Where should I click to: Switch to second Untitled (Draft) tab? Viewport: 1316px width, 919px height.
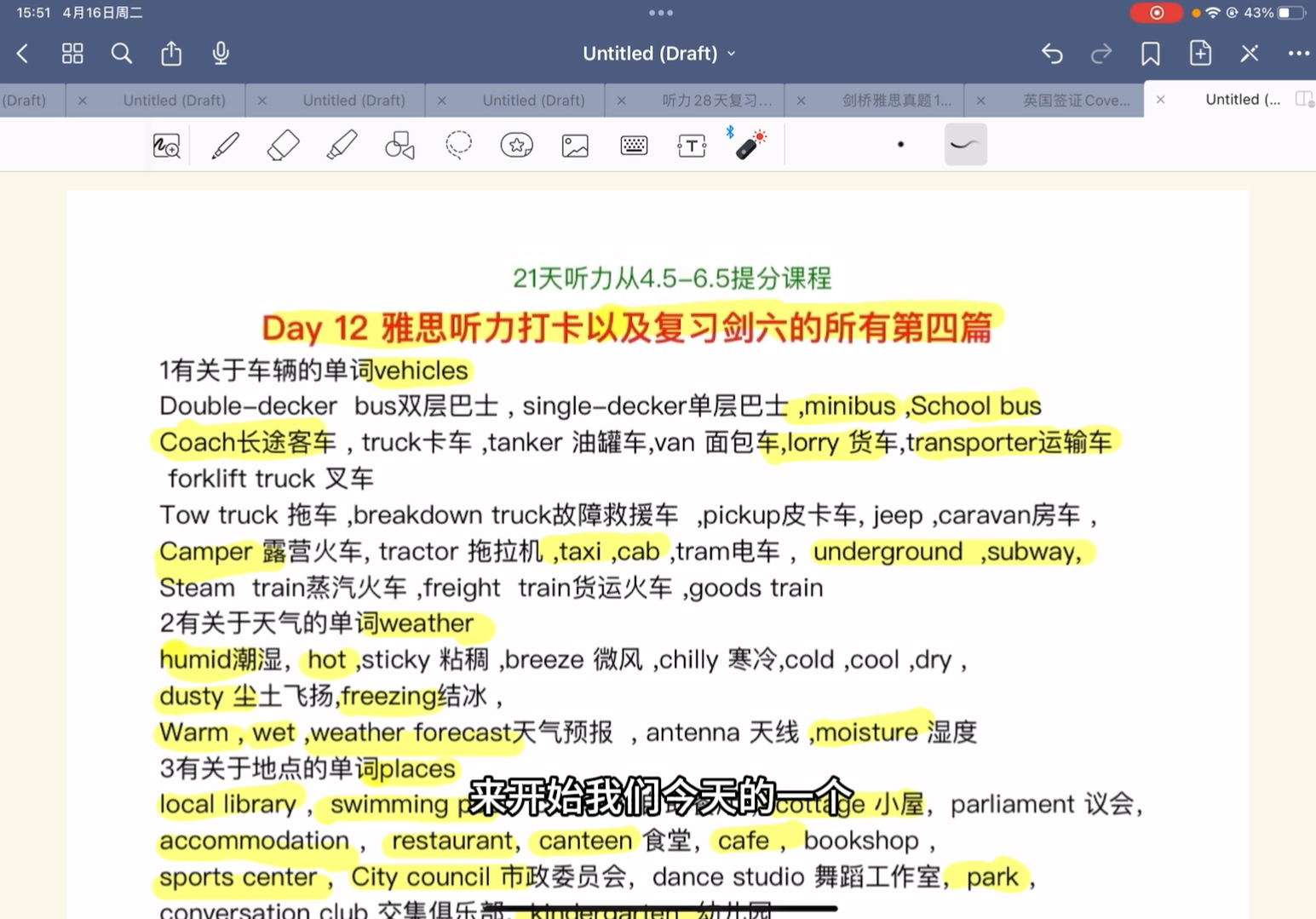coord(353,101)
